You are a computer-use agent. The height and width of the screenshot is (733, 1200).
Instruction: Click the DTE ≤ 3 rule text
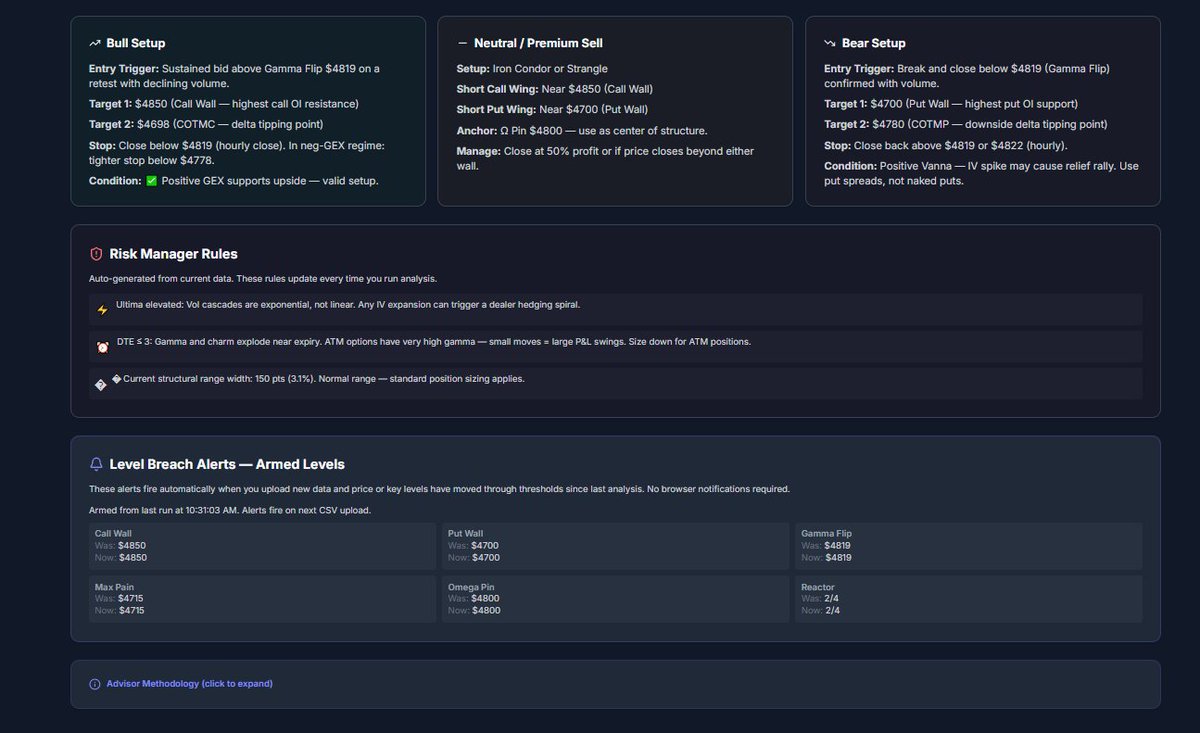[x=433, y=341]
